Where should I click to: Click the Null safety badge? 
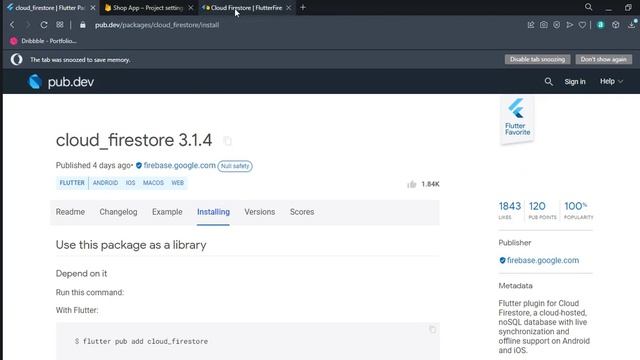pyautogui.click(x=235, y=166)
